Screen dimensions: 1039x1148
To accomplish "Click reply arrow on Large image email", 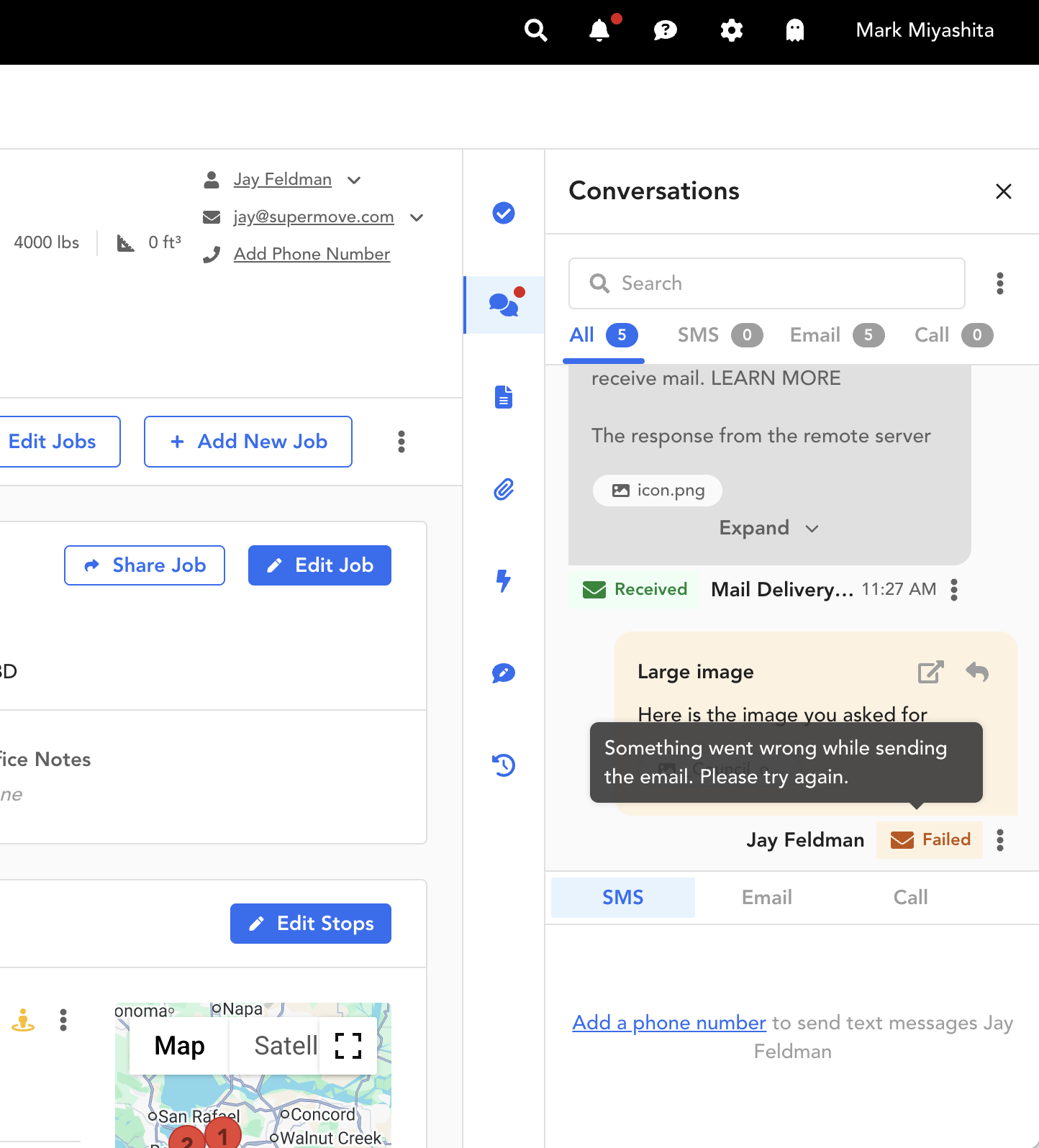I will click(976, 672).
